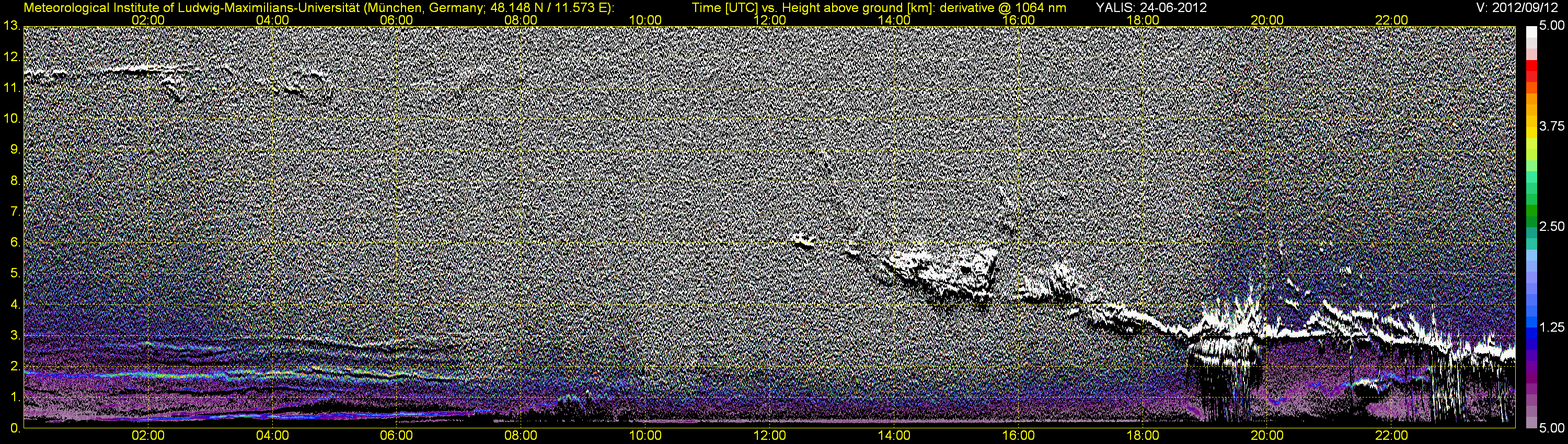Click the '13.' height axis label
Image resolution: width=1568 pixels, height=444 pixels.
(x=11, y=26)
